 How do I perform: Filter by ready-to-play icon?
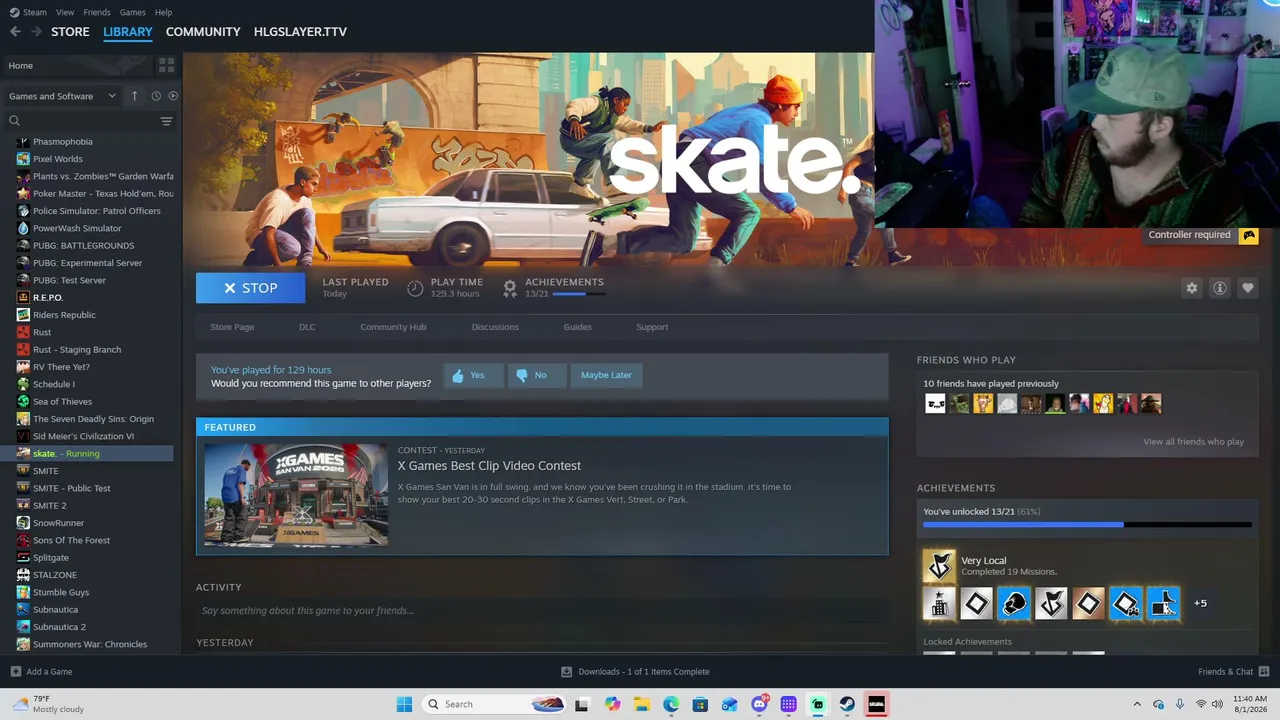click(x=173, y=96)
